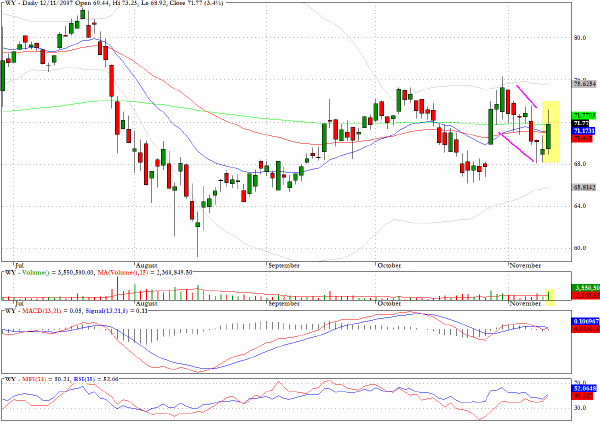Click the 68.0 price axis label
600x425 pixels.
580,164
